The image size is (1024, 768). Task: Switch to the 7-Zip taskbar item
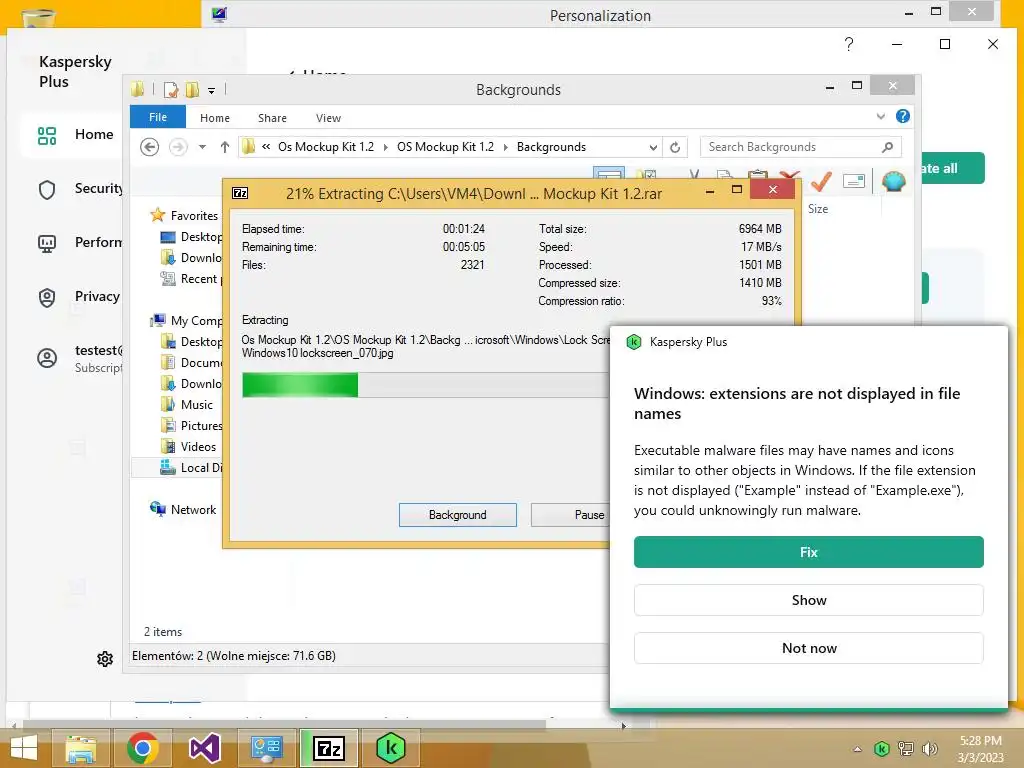[328, 748]
